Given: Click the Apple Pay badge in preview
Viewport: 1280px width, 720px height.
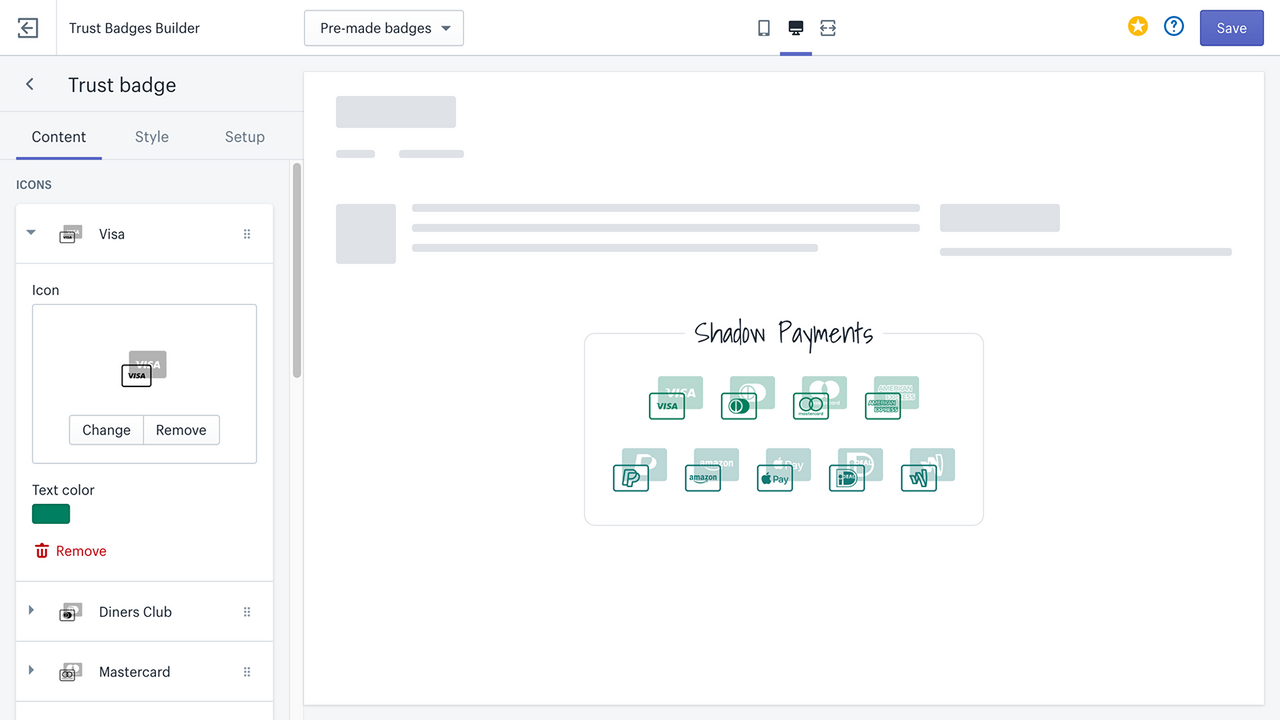Looking at the screenshot, I should coord(784,470).
